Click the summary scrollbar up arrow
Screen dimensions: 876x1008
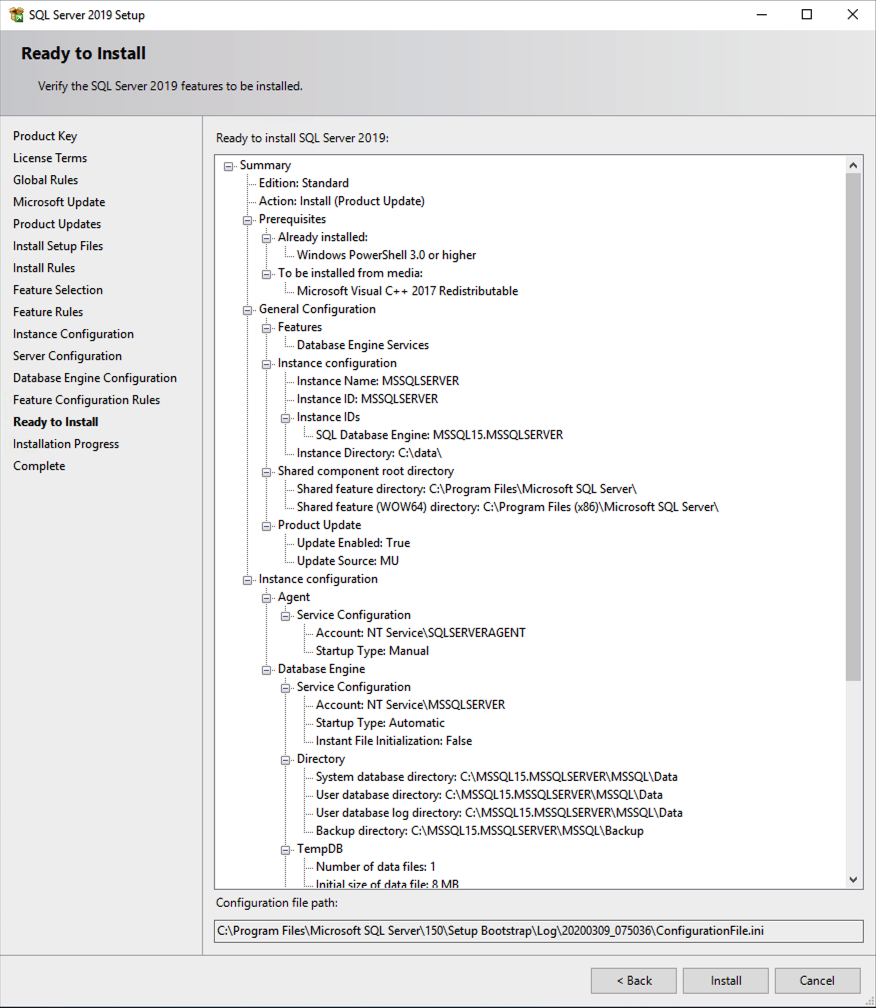tap(853, 165)
